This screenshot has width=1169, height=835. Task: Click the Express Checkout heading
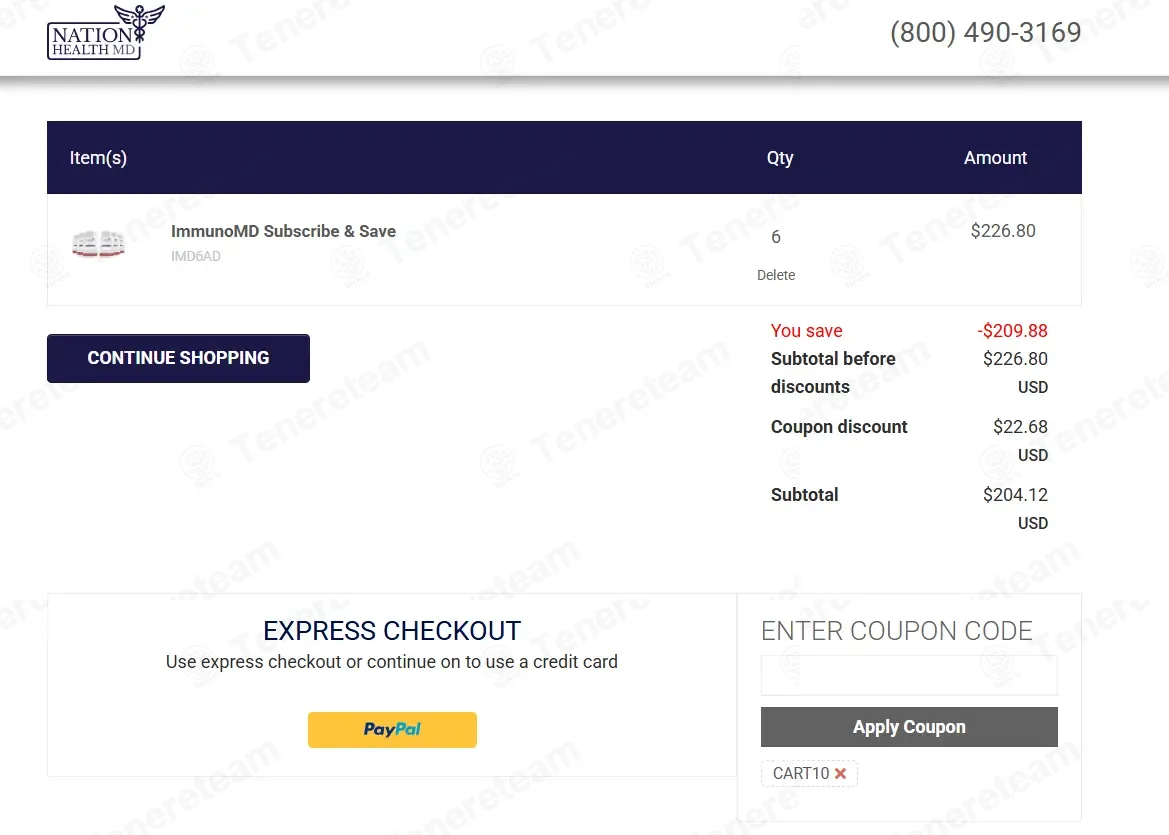click(x=392, y=631)
